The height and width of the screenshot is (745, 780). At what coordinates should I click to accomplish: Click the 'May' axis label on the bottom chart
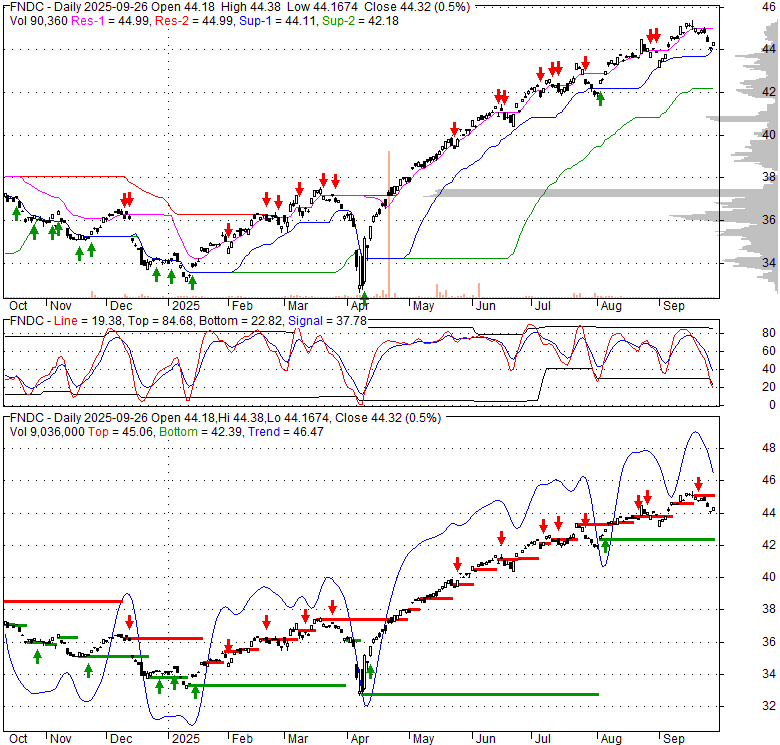[423, 739]
